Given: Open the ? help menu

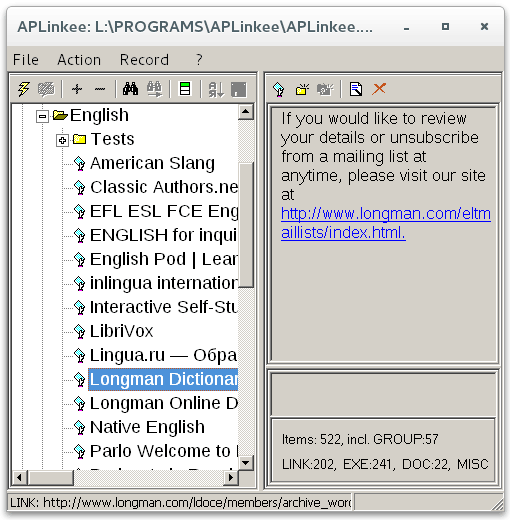Looking at the screenshot, I should 199,60.
